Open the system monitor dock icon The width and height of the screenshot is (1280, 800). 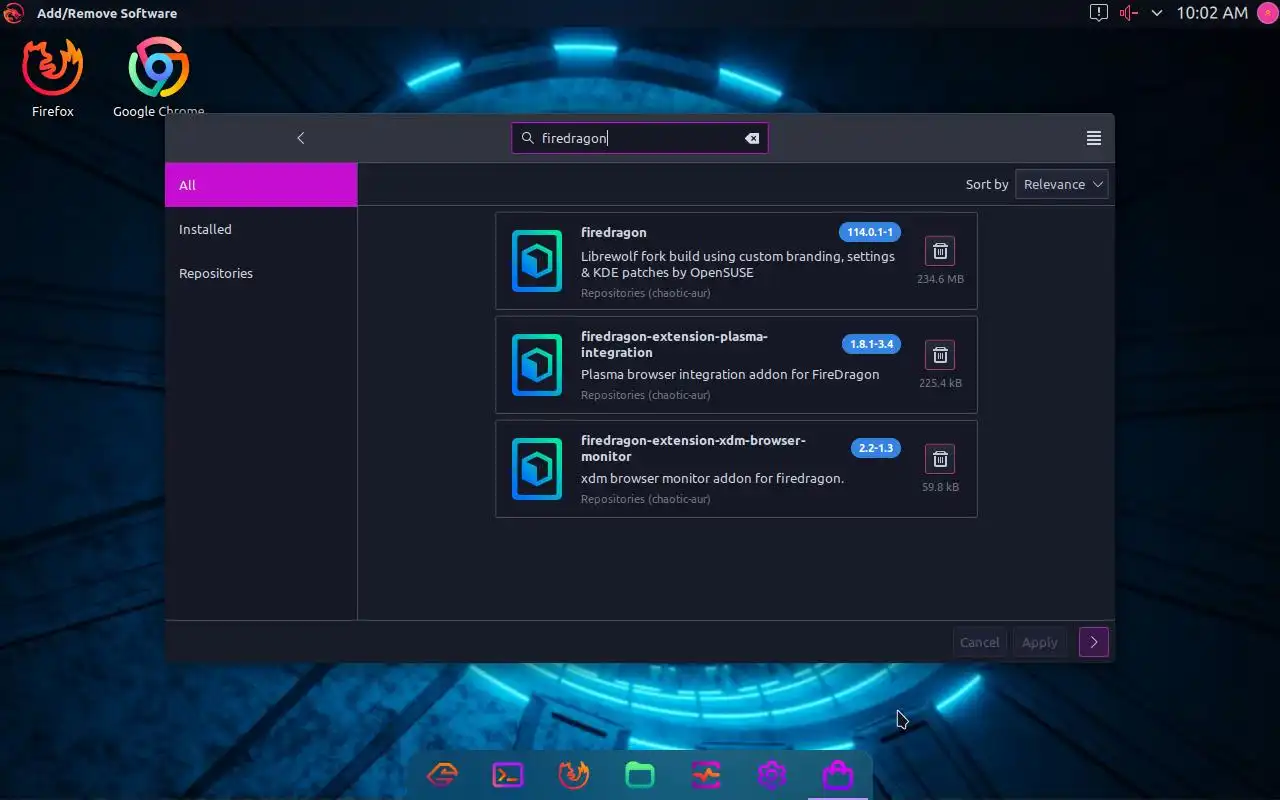click(x=705, y=775)
